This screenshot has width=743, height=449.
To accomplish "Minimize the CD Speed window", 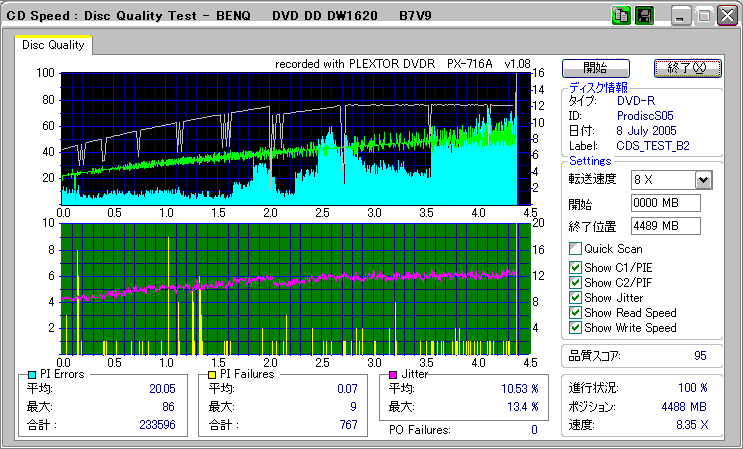I will (682, 15).
